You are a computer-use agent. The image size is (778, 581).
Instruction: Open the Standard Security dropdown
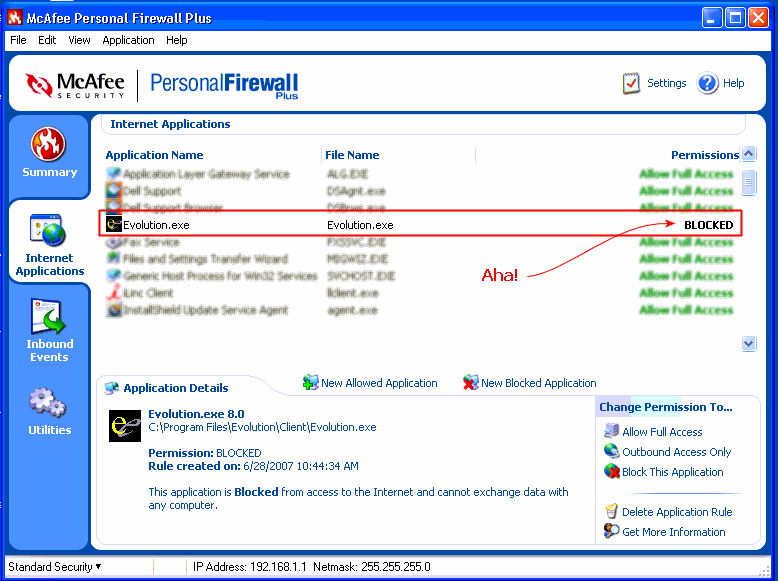(55, 567)
